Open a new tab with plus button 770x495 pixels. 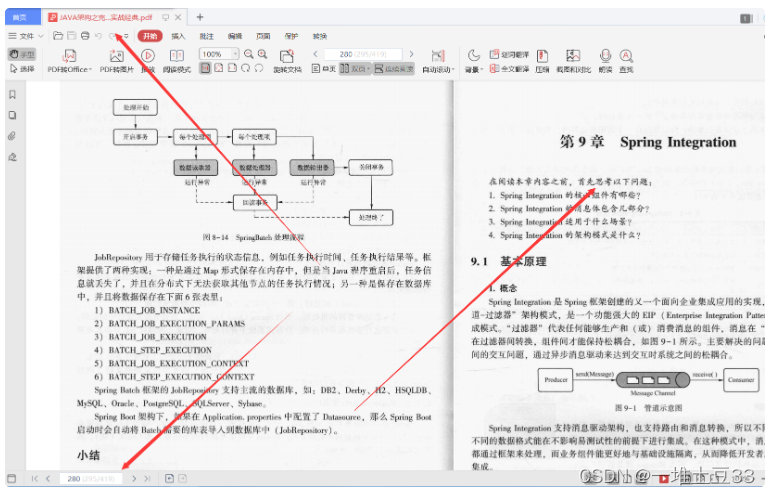coord(200,17)
